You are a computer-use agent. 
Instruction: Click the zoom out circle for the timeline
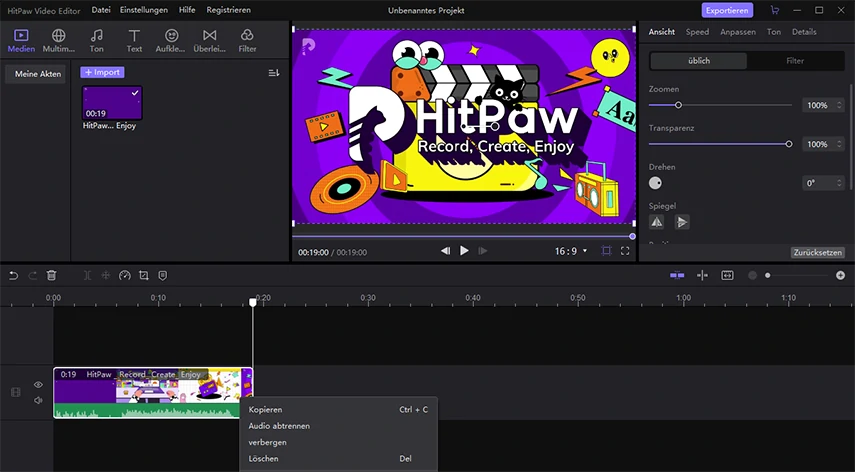point(752,276)
